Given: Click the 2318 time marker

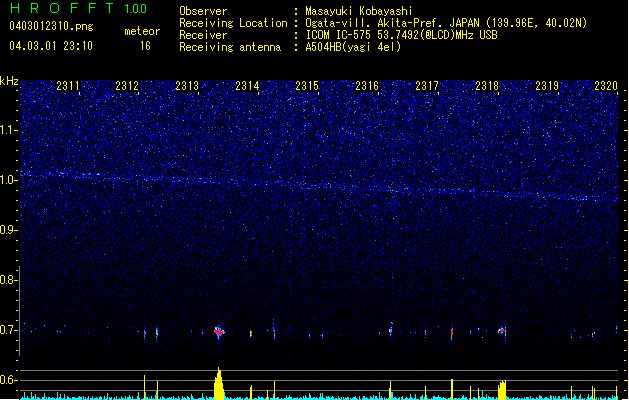Looking at the screenshot, I should [487, 86].
